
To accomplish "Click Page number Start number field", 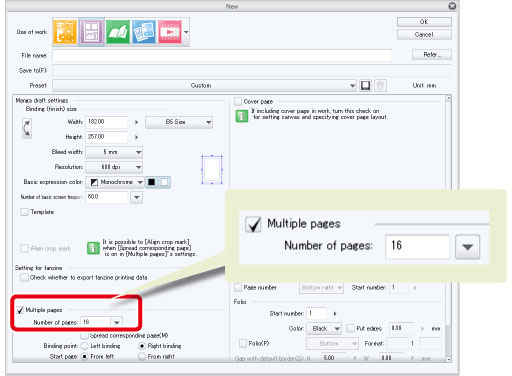I will [399, 287].
